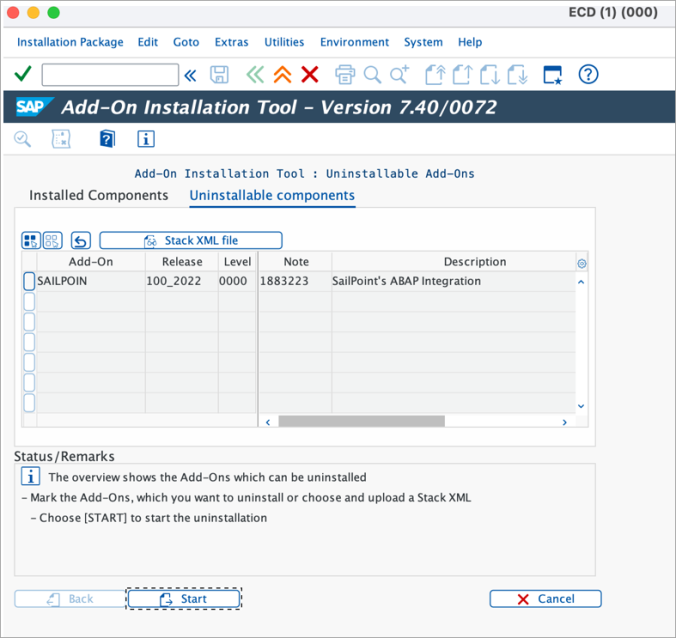Click the table scroll-up arrow
Image resolution: width=676 pixels, height=638 pixels.
[x=581, y=282]
